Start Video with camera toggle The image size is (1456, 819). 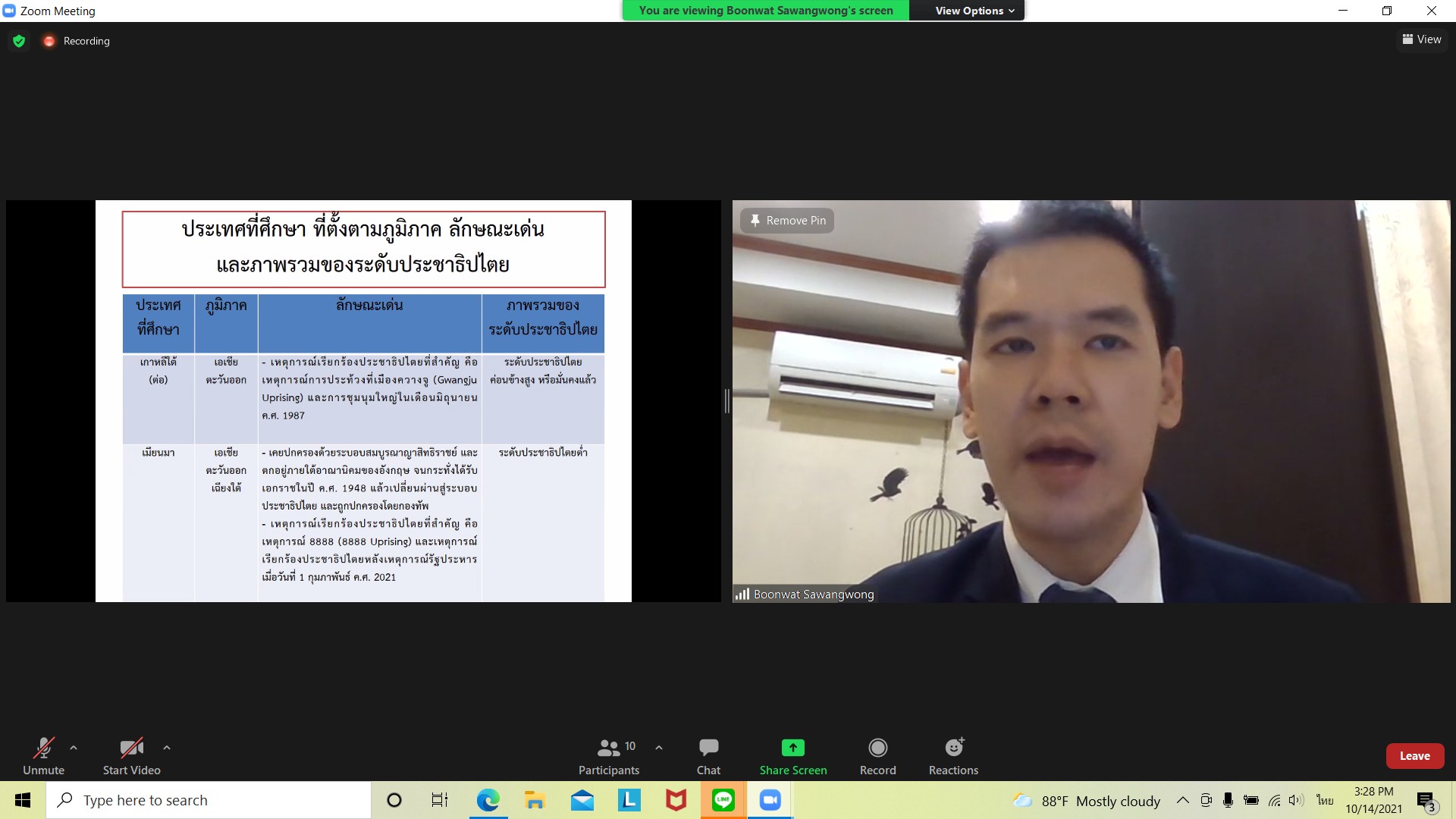[x=131, y=755]
